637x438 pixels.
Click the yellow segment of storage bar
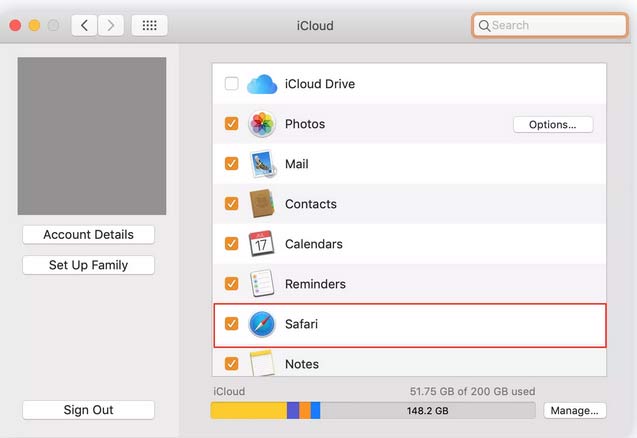249,410
